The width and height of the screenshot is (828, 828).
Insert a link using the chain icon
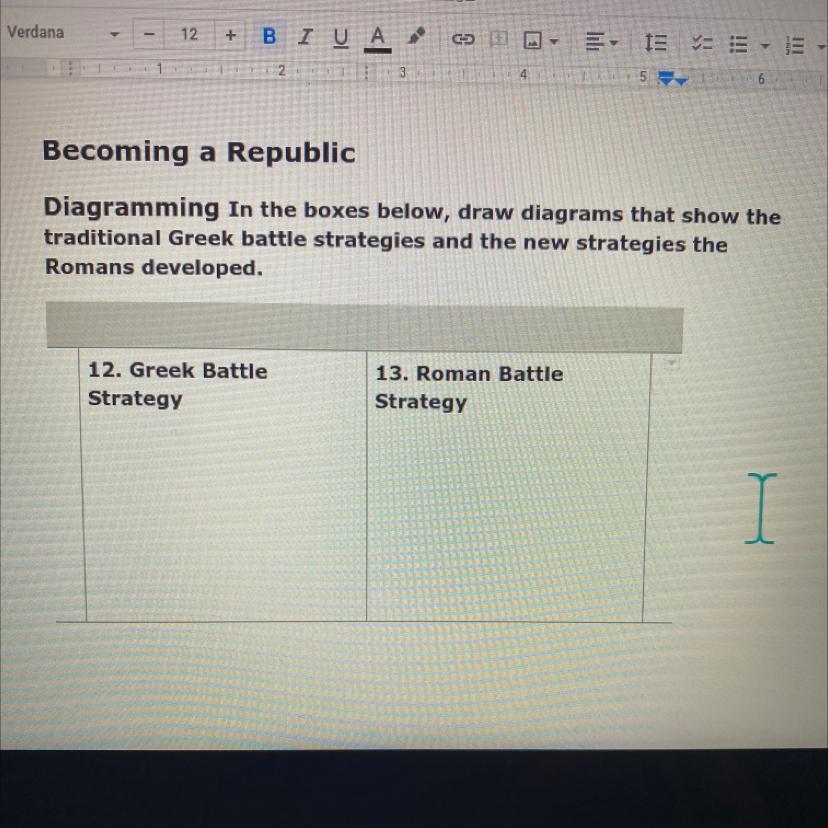pyautogui.click(x=463, y=39)
